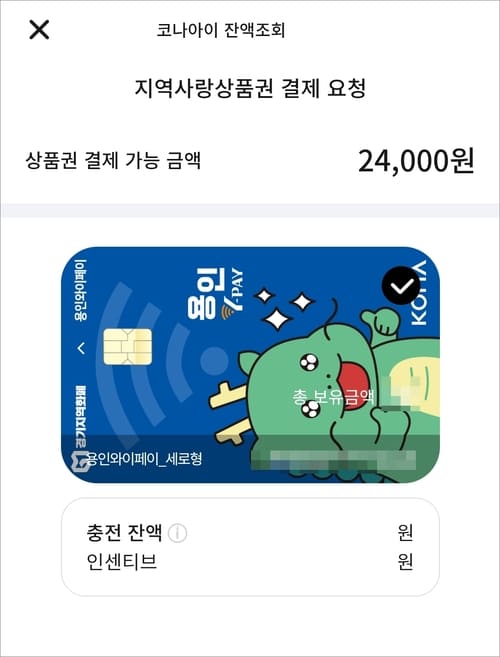Toggle the black checkmark on the card
The image size is (500, 657).
point(401,286)
